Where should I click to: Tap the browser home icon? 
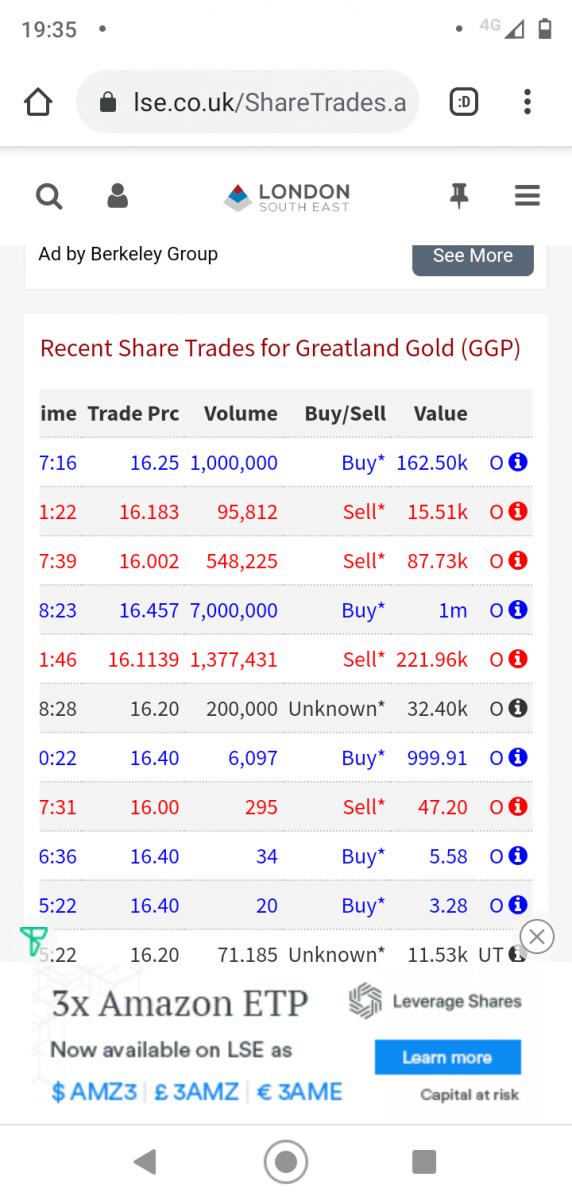tap(38, 102)
